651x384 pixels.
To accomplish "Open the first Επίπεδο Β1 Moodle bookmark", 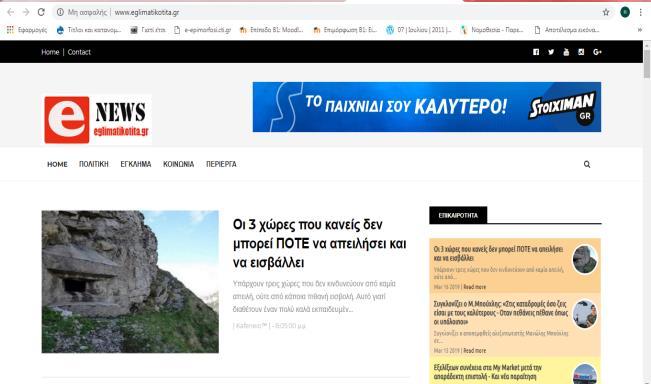I will pos(272,30).
